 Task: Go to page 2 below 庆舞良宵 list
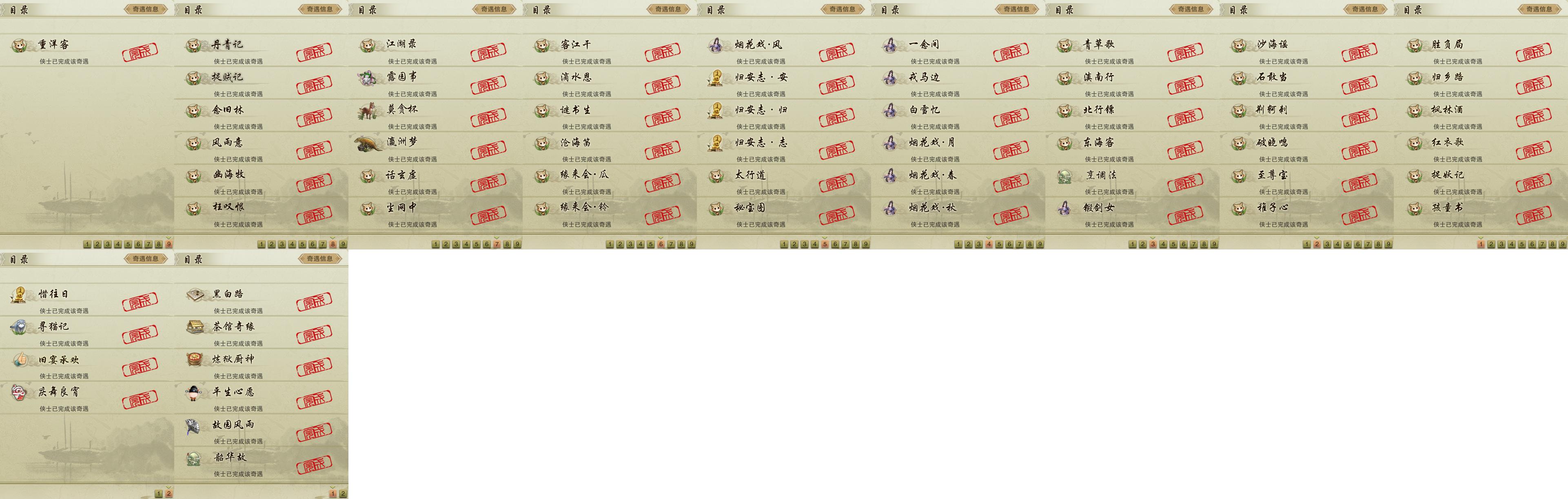pyautogui.click(x=169, y=494)
